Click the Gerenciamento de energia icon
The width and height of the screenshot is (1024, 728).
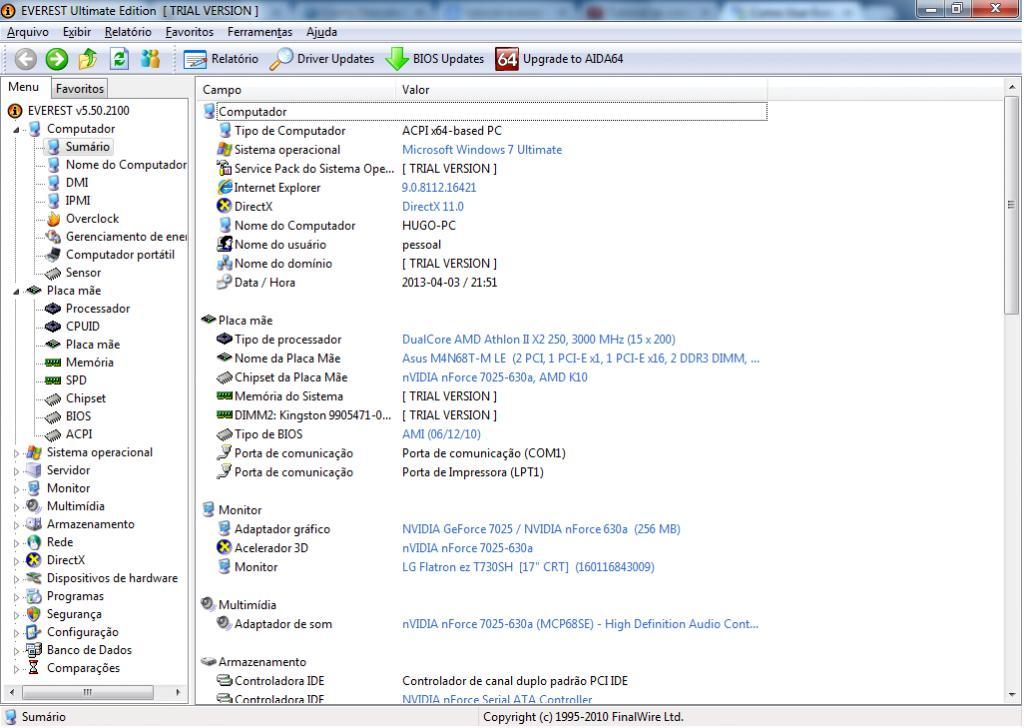click(54, 236)
